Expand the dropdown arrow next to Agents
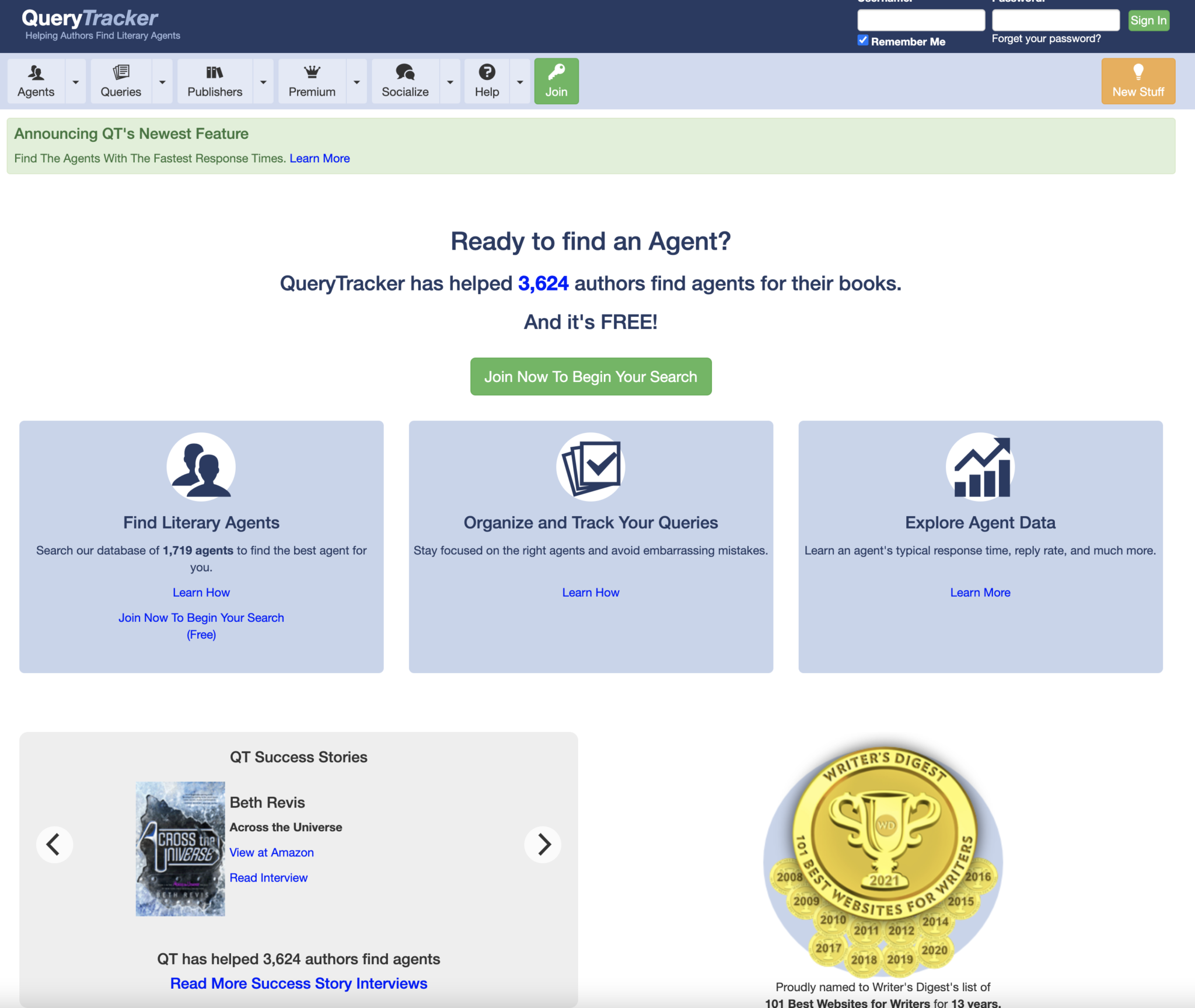Screen dimensions: 1195x1008 click(x=75, y=82)
